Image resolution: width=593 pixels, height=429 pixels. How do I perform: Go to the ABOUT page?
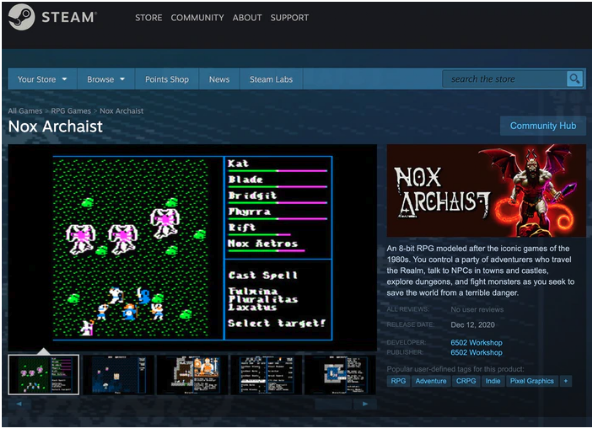[x=247, y=17]
